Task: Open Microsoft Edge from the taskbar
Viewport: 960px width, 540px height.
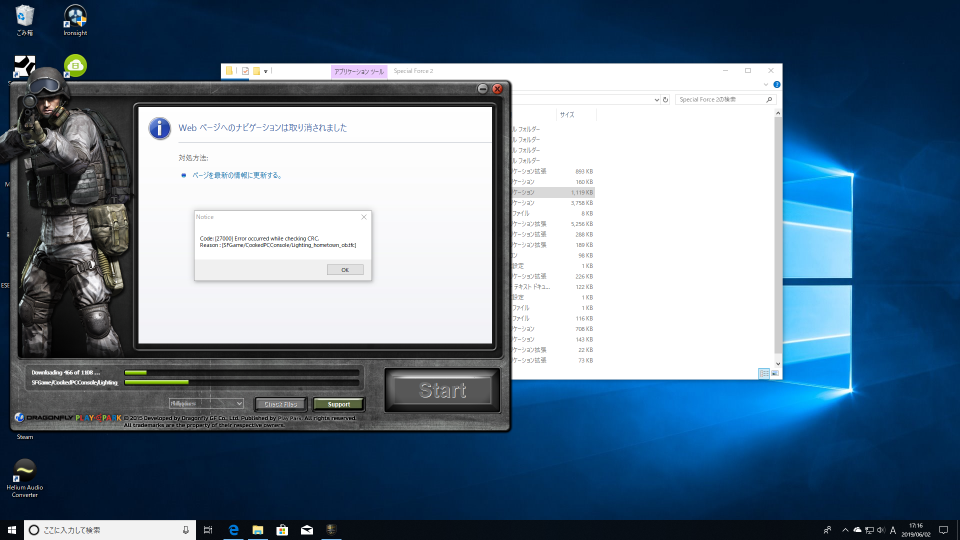Action: tap(232, 529)
